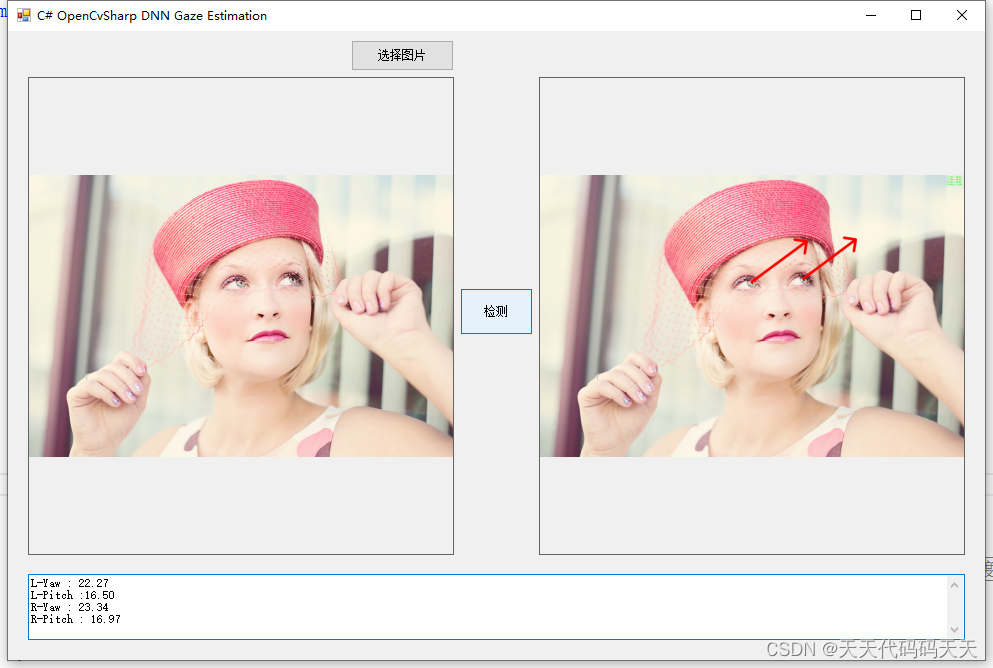Click the 'L-Yaw : 22.27' line
The width and height of the screenshot is (993, 668).
[x=70, y=583]
